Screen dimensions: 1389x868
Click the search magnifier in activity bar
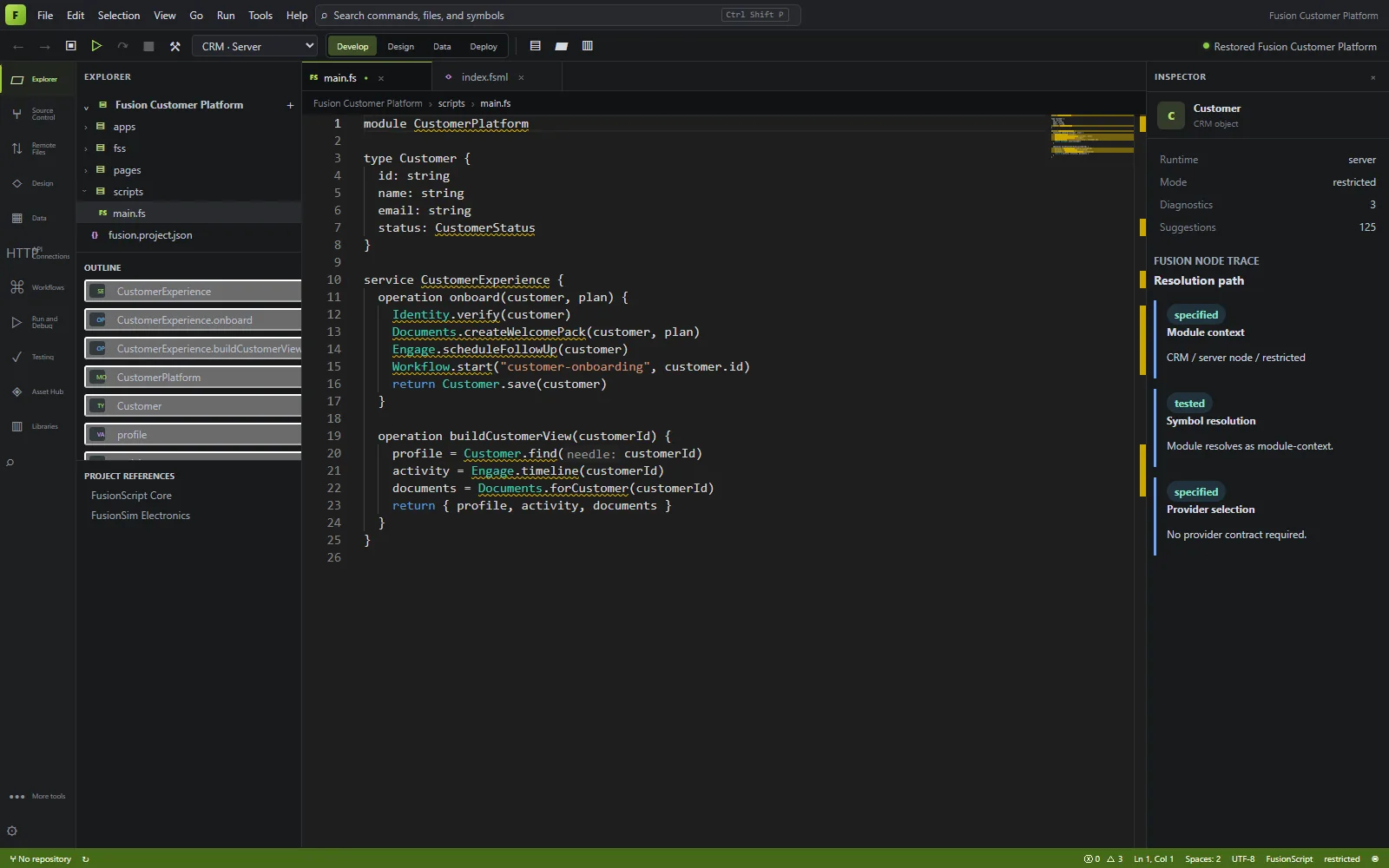10,463
